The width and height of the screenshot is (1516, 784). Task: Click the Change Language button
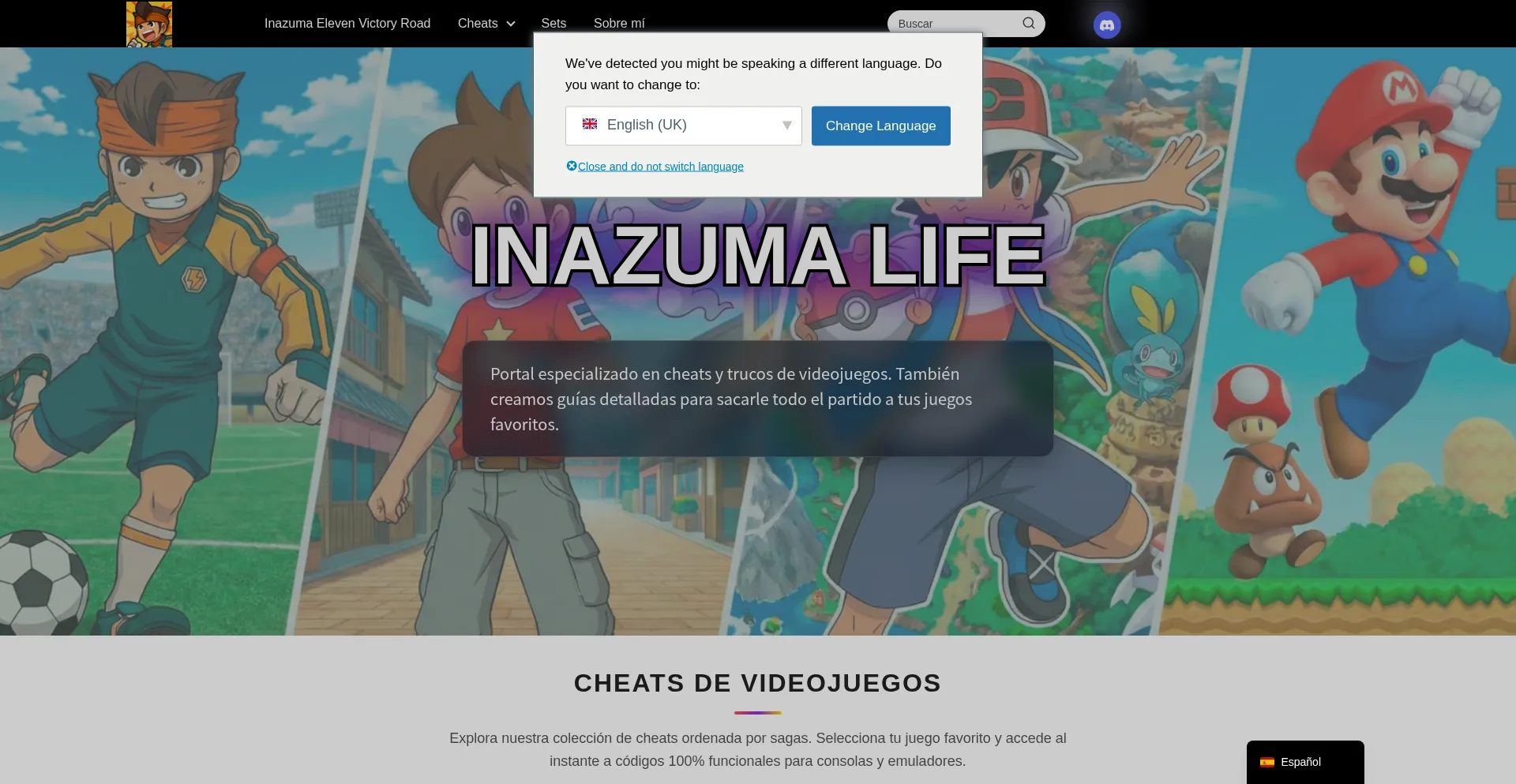tap(881, 126)
